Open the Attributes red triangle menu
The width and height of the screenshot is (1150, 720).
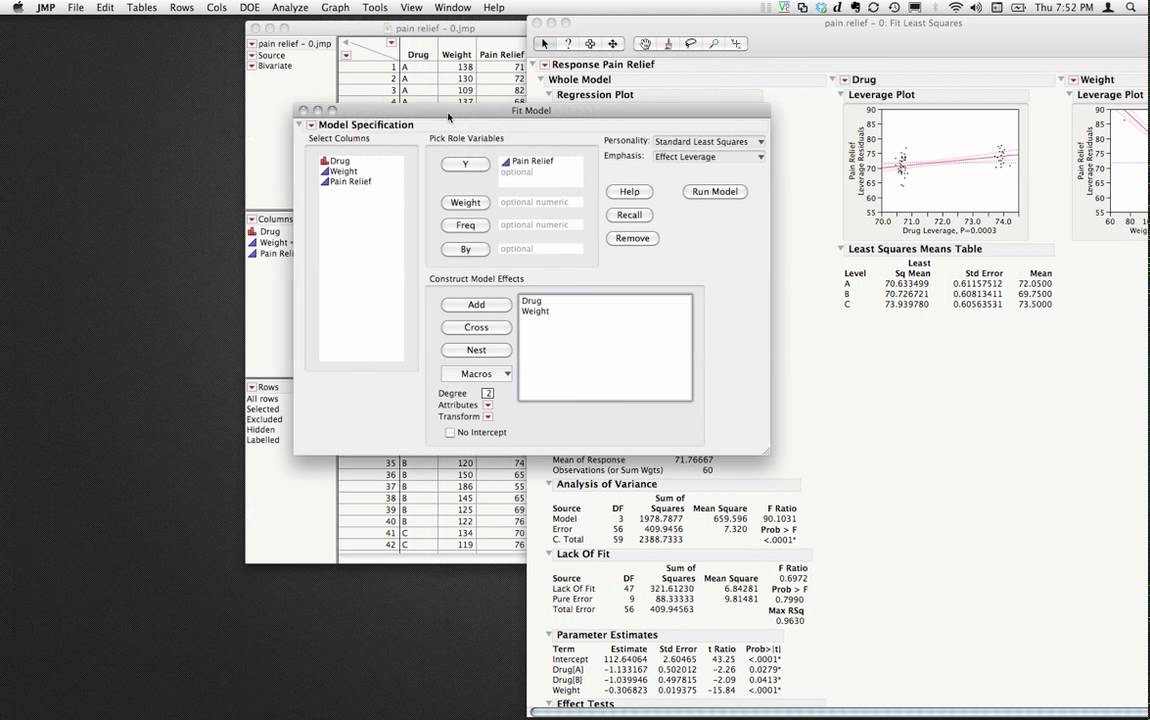[x=488, y=405]
